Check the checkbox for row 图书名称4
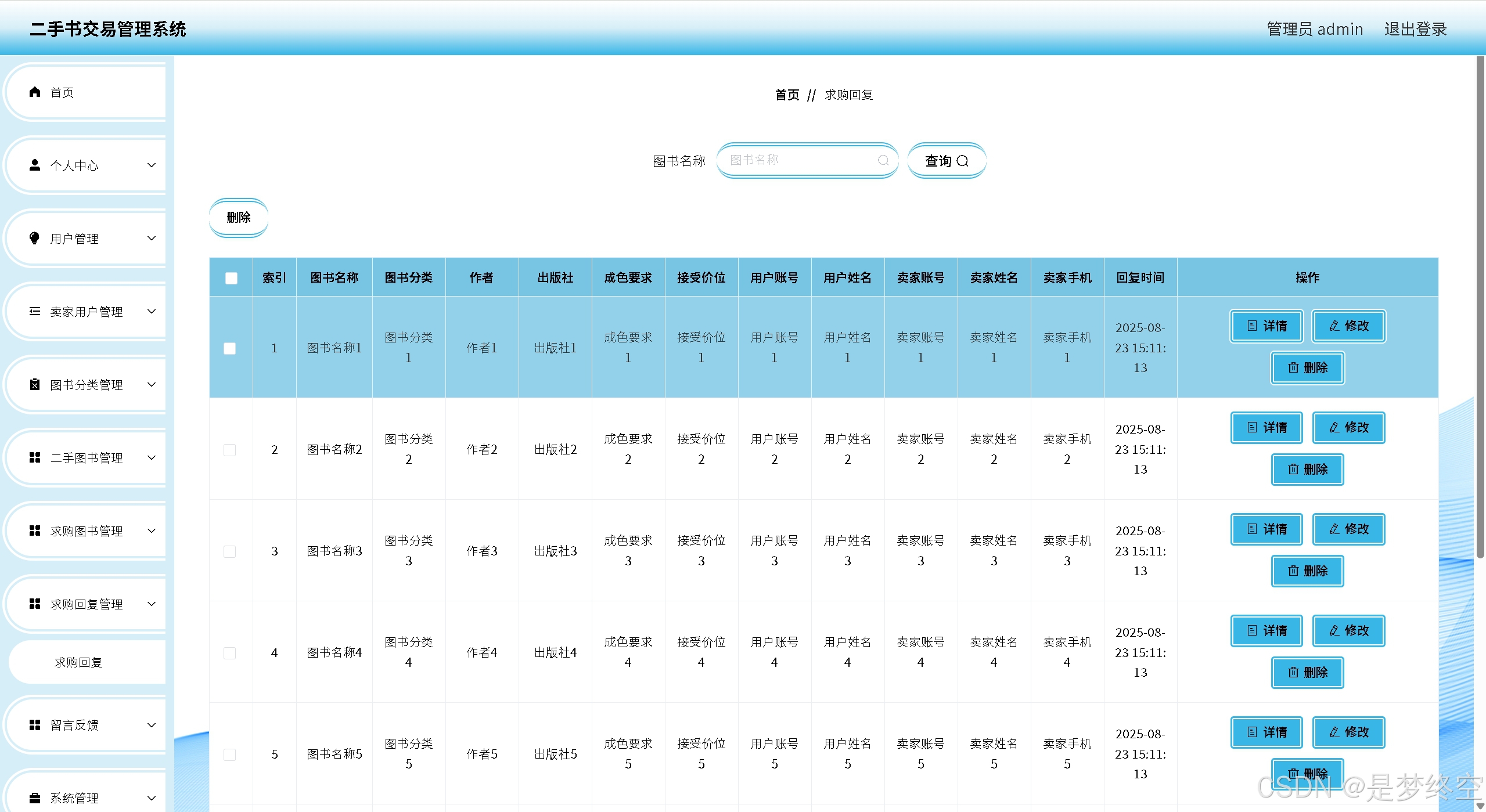The width and height of the screenshot is (1486, 812). point(230,653)
